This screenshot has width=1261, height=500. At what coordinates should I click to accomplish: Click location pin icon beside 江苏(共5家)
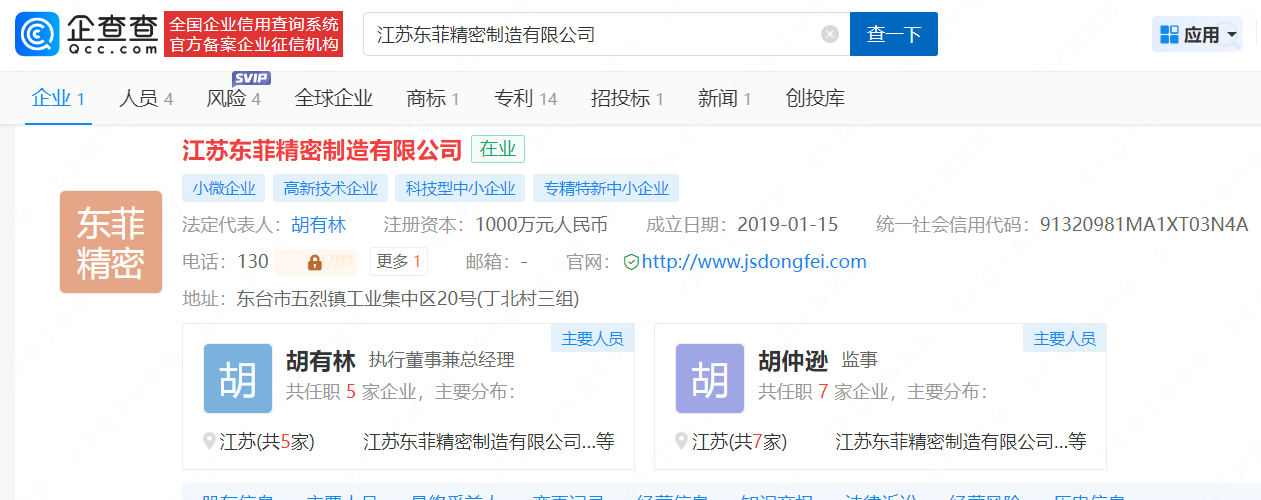(210, 441)
